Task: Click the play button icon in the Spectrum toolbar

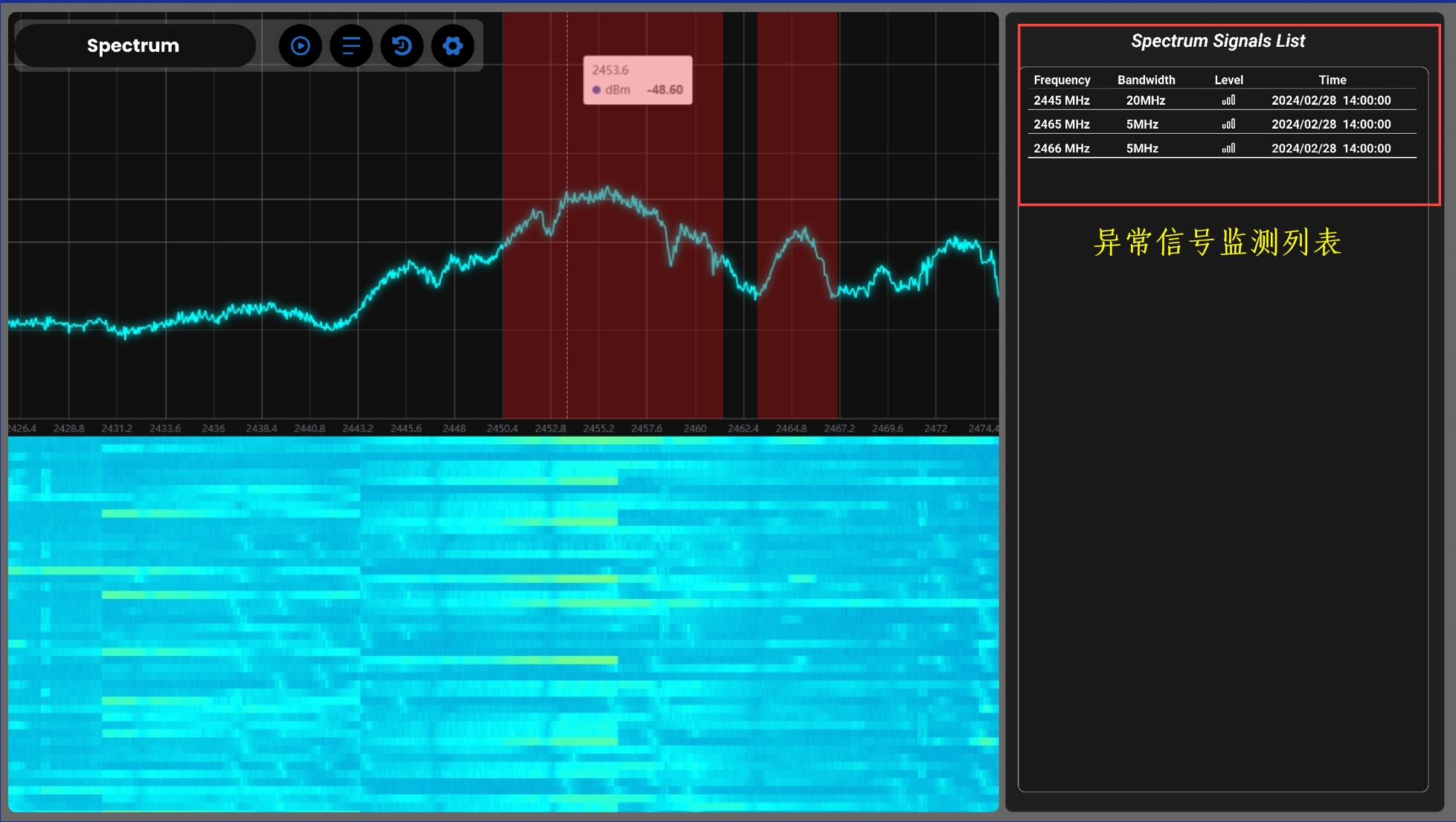Action: [301, 46]
